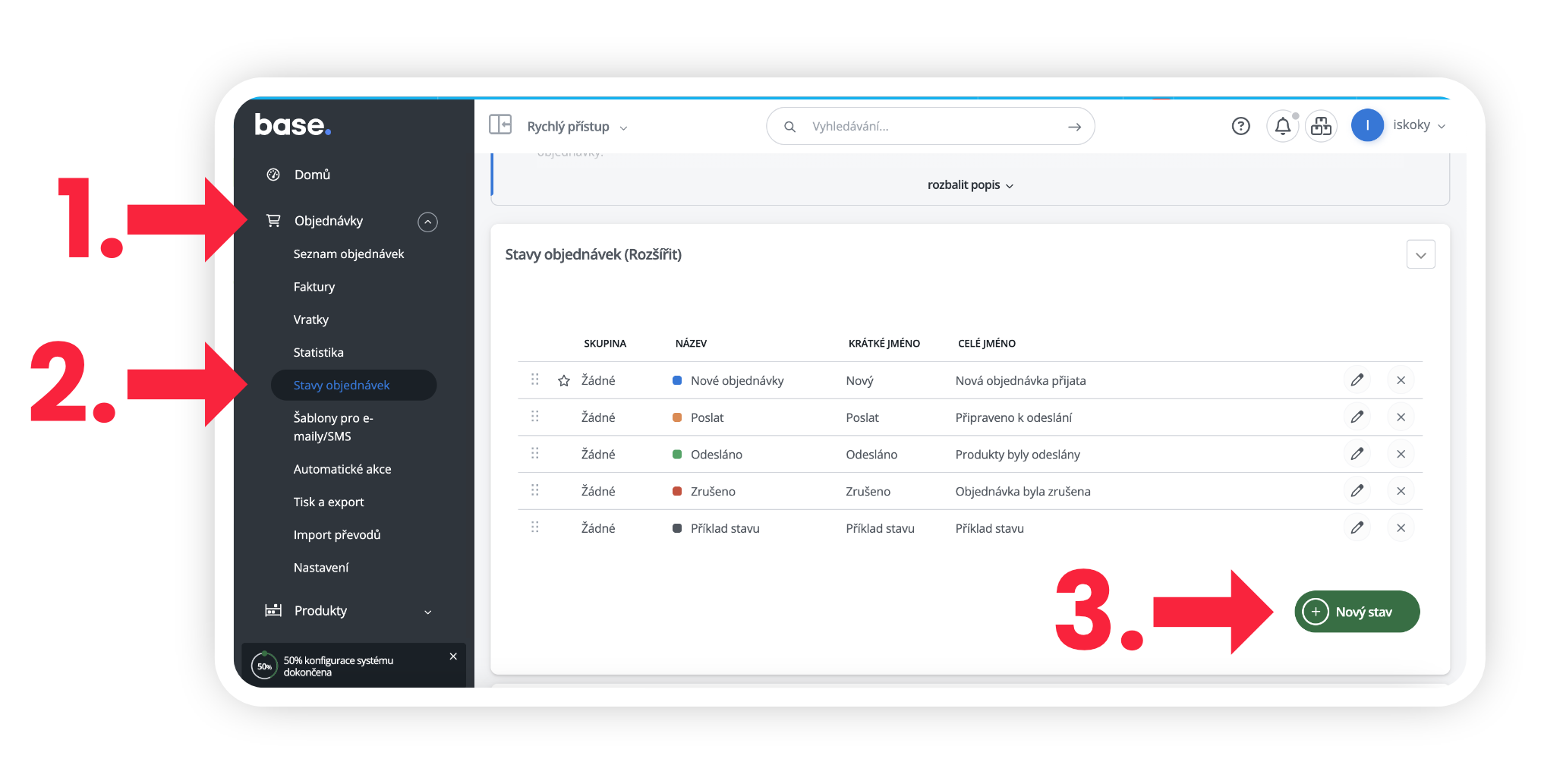
Task: Click the SKUPINA column header
Action: tap(605, 343)
